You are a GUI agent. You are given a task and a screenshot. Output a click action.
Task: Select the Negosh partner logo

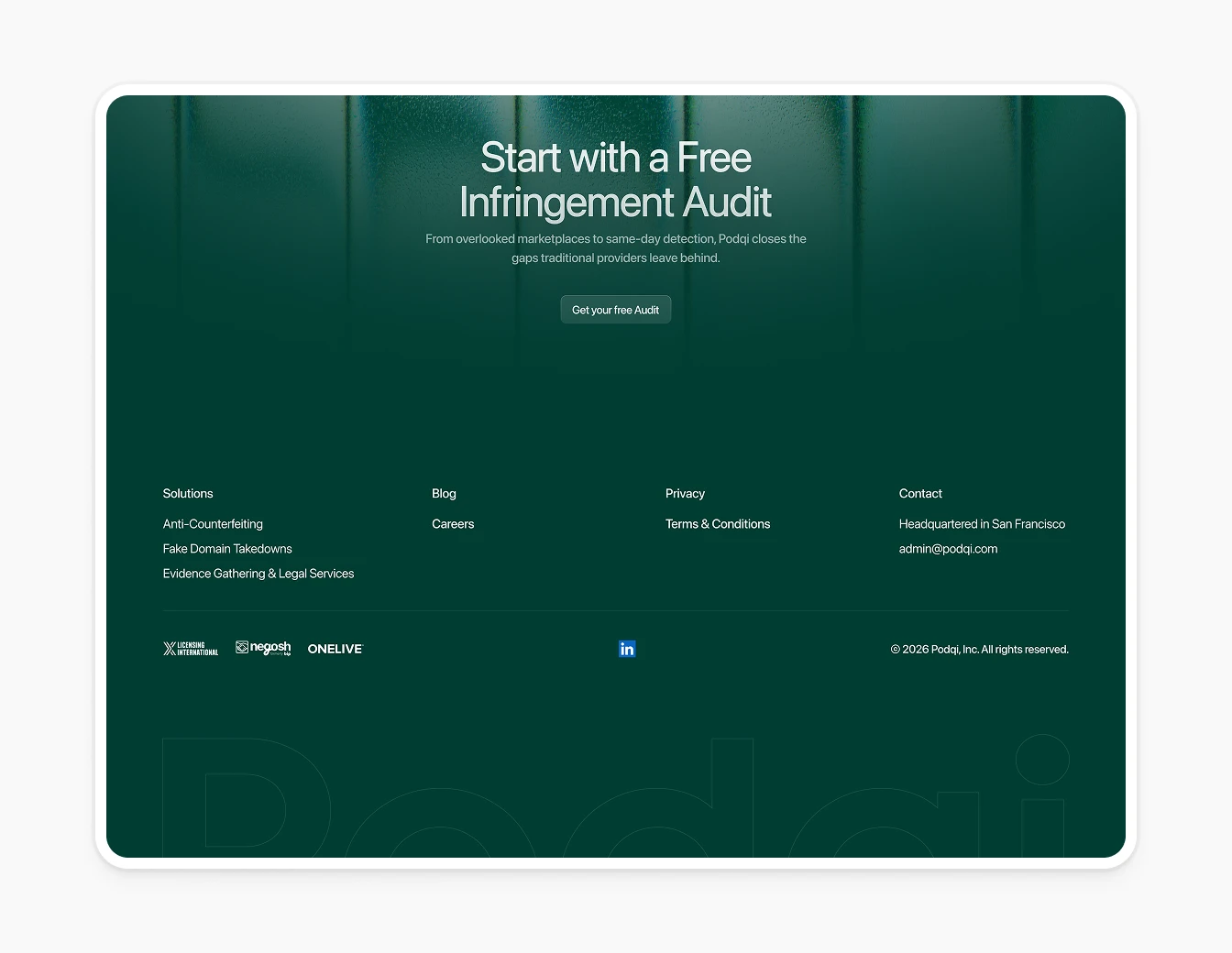[263, 648]
